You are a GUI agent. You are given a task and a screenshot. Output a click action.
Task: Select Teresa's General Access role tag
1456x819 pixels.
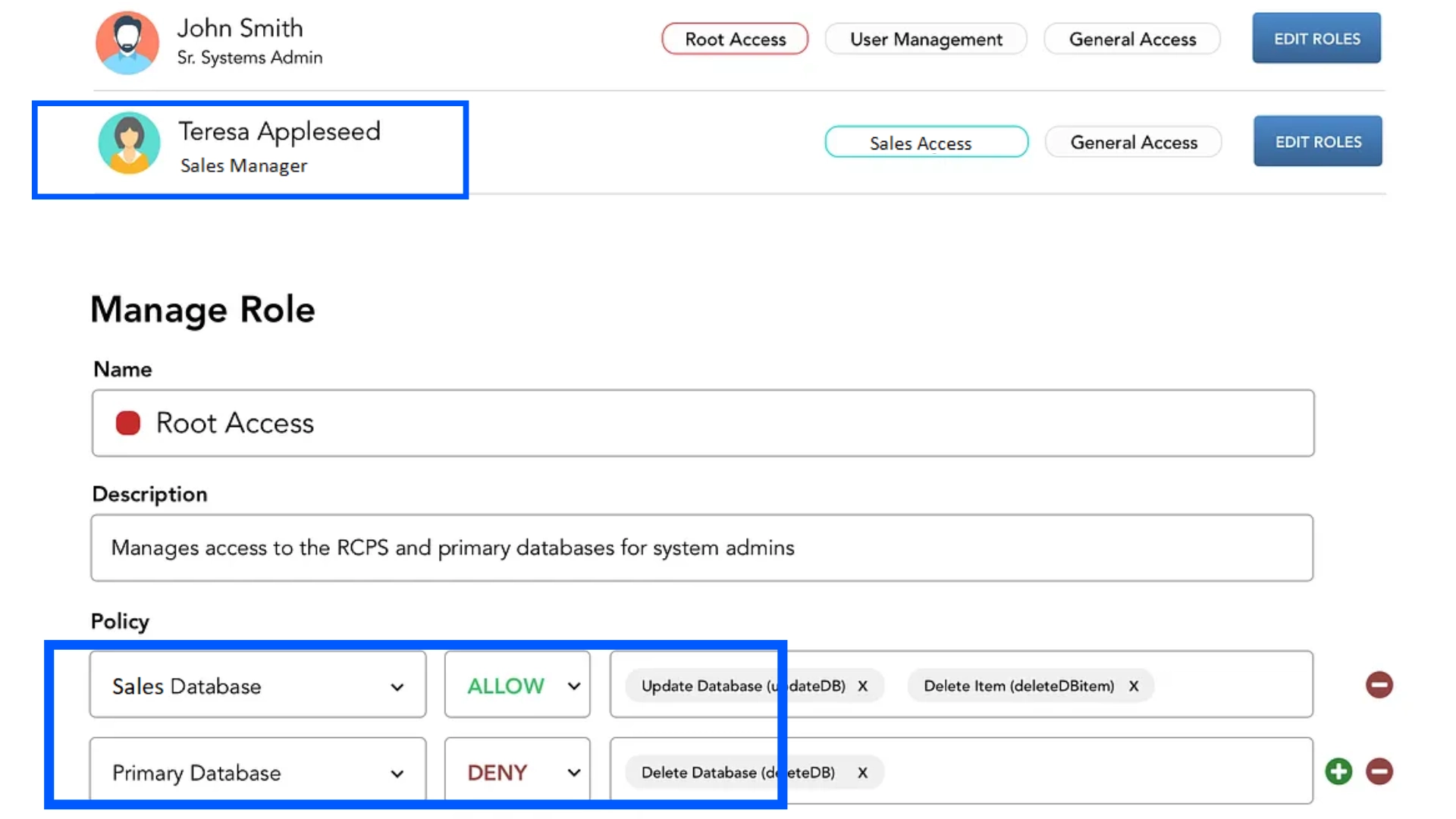1133,143
